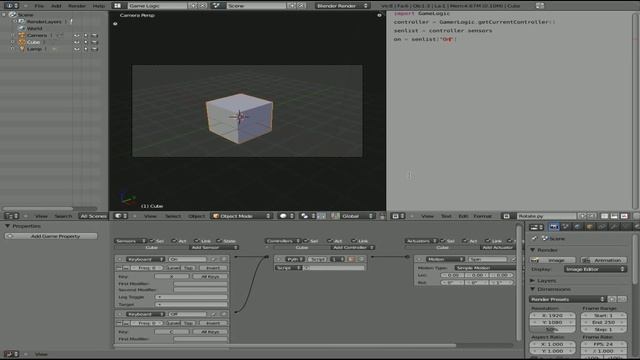Open the Format menu in text editor

tap(482, 216)
